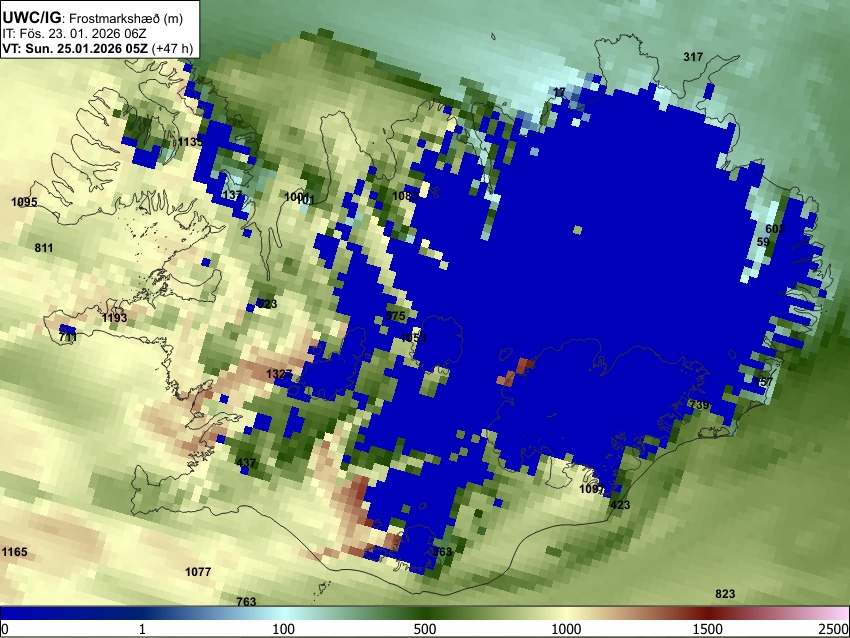Viewport: 850px width, 638px height.
Task: Select the 1083 map label
Action: 405,196
